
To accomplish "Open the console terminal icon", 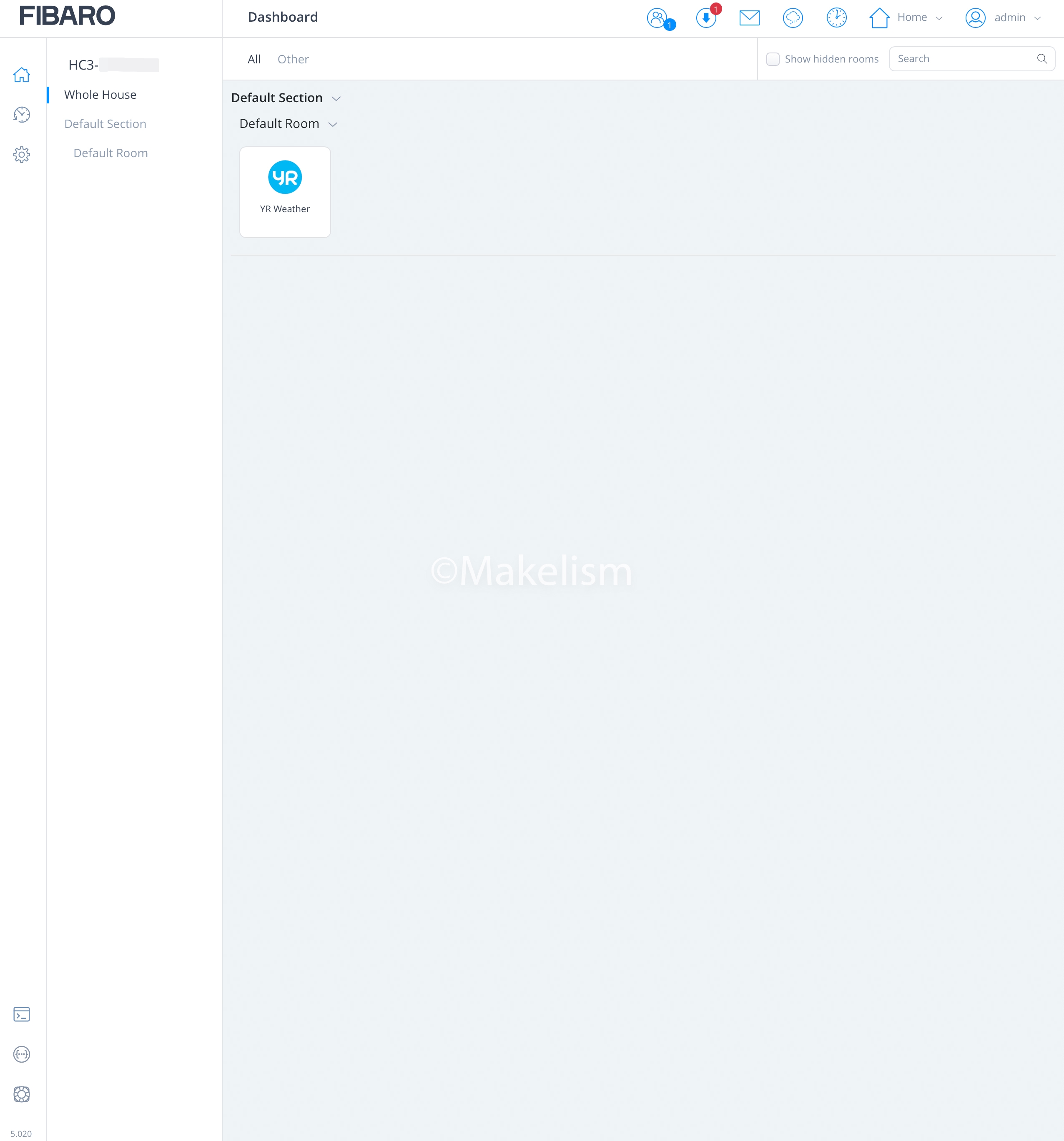I will coord(22,1014).
